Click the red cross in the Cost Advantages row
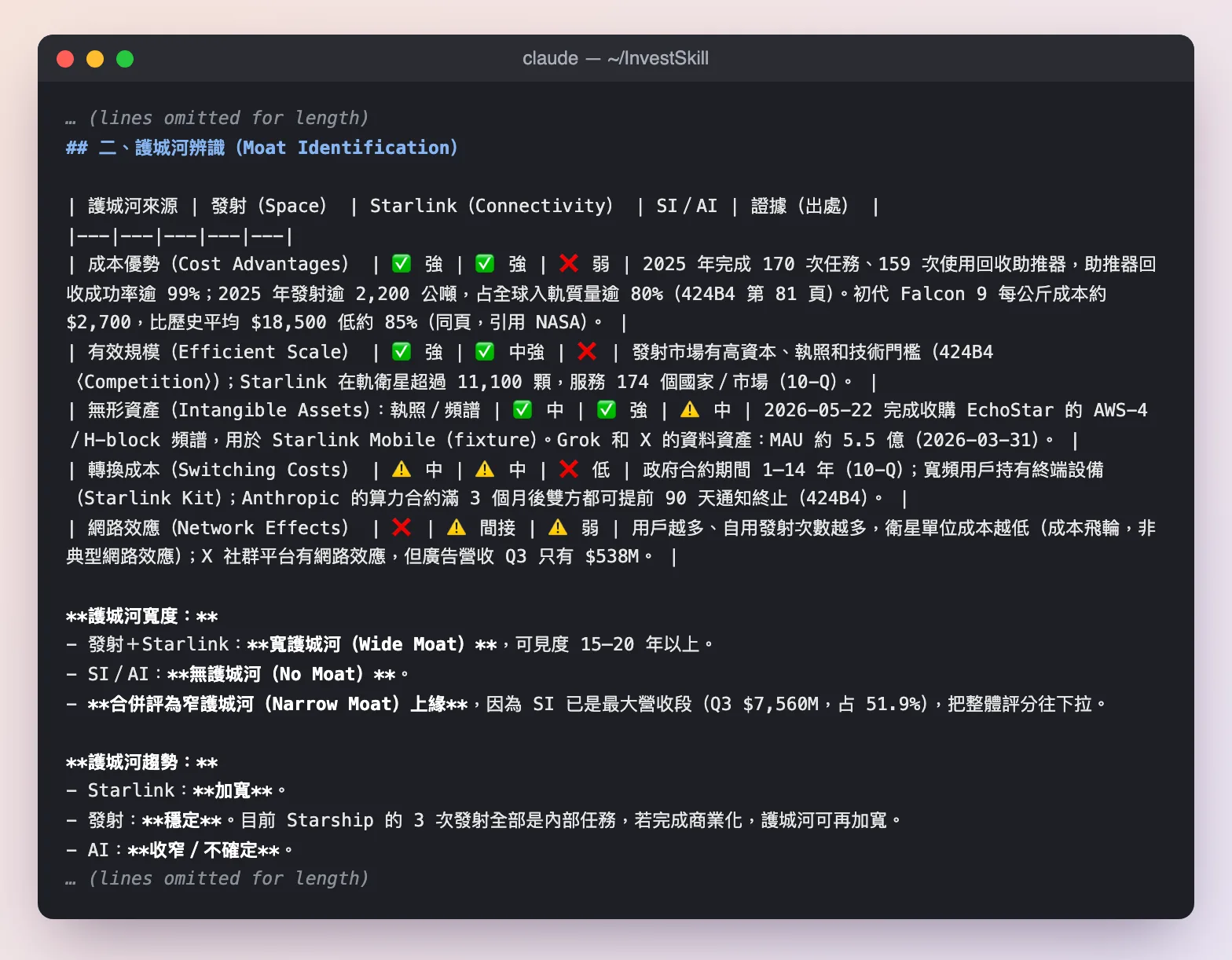The height and width of the screenshot is (960, 1232). click(569, 263)
